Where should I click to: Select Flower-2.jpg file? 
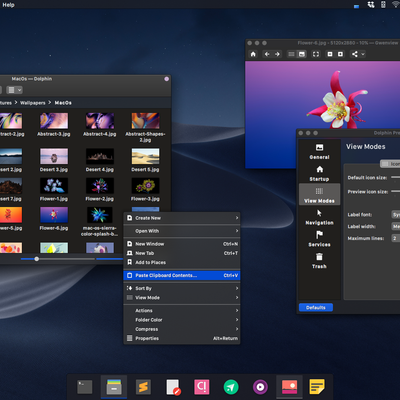(100, 189)
